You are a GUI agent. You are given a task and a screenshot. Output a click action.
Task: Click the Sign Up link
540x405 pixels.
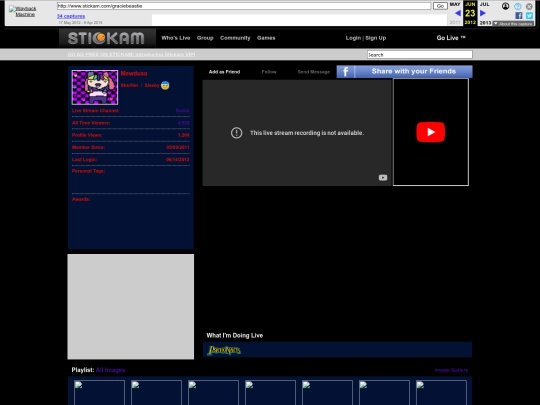[x=376, y=38]
